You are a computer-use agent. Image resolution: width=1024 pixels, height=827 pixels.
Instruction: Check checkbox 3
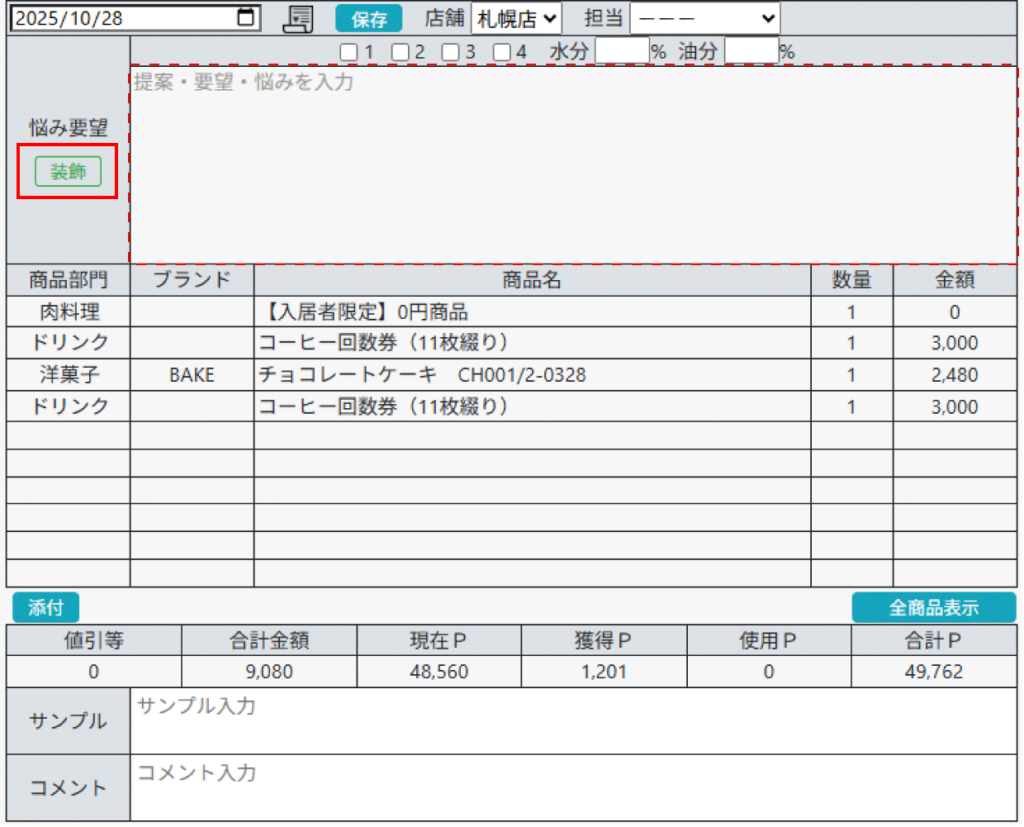[451, 51]
